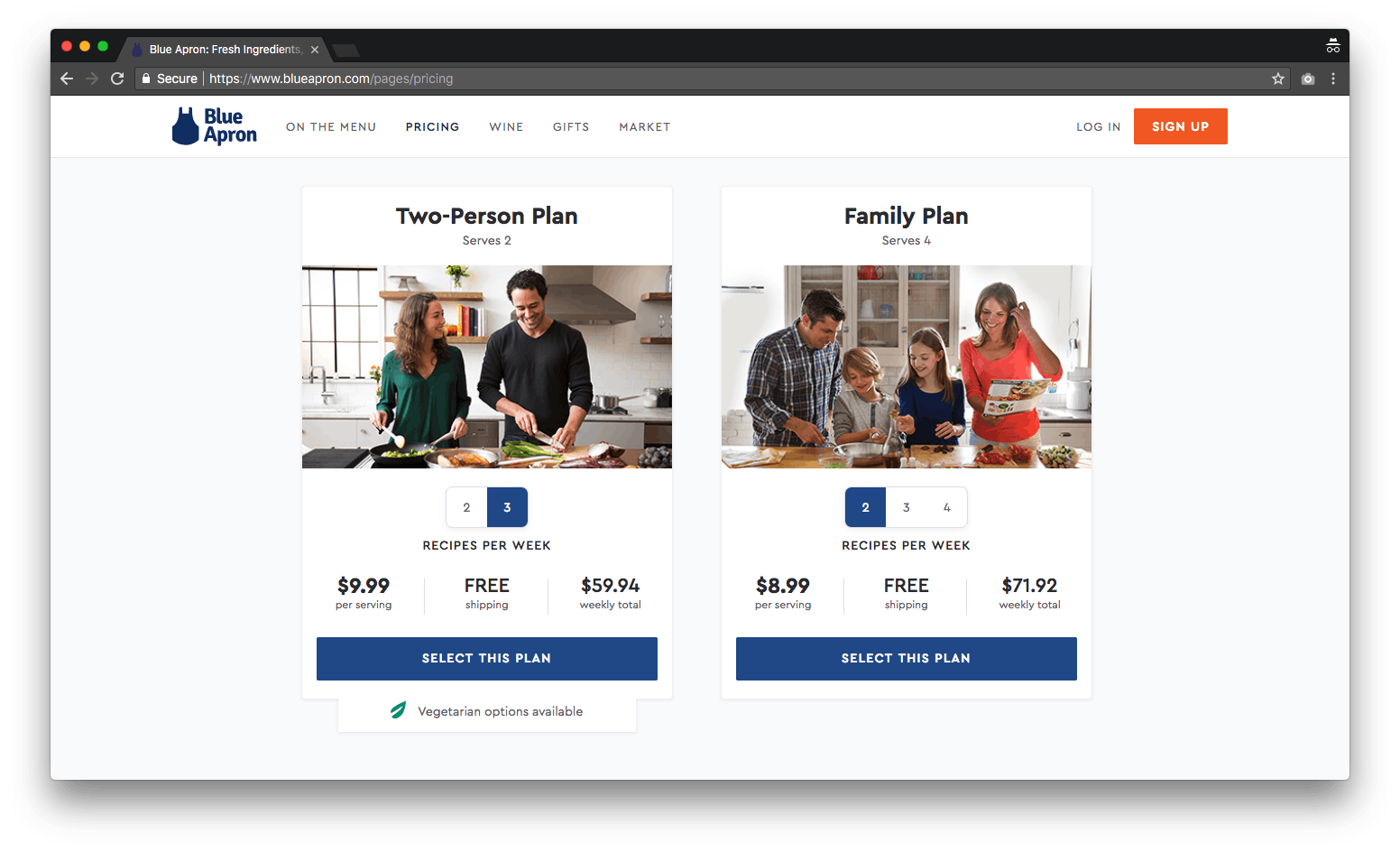The height and width of the screenshot is (852, 1400).
Task: Click the Log In link
Action: tap(1098, 127)
